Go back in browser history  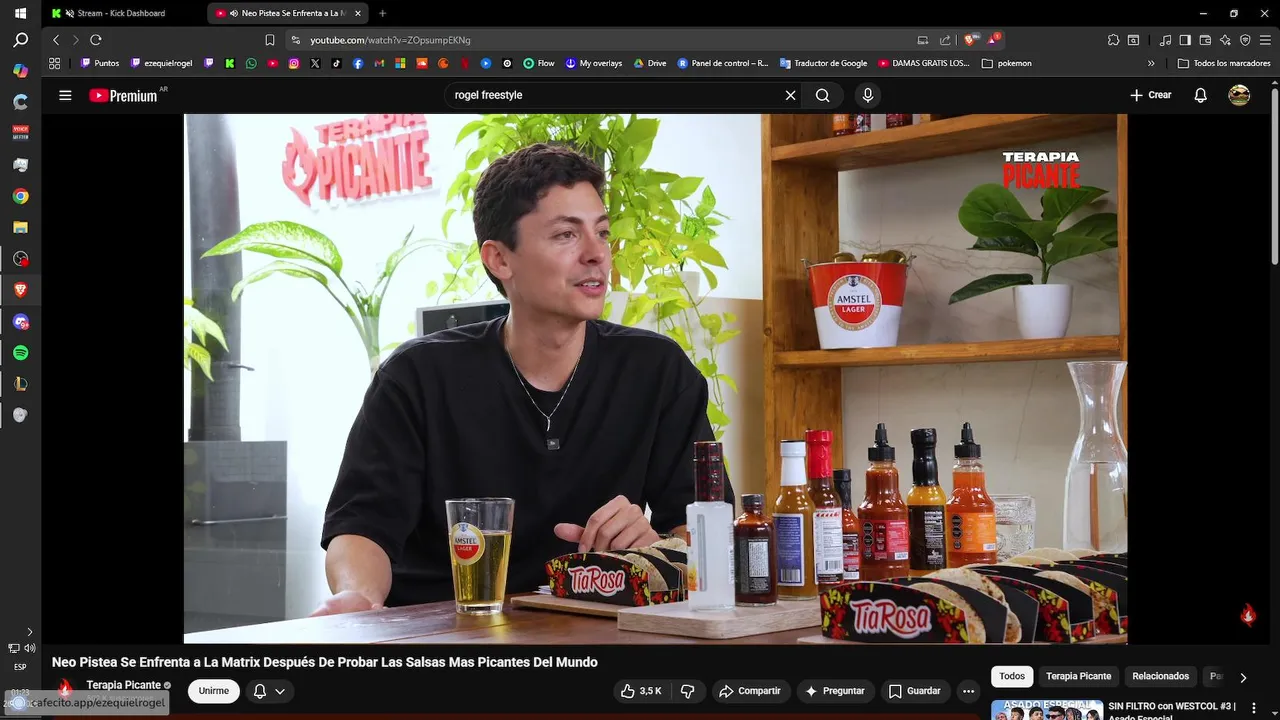tap(56, 40)
